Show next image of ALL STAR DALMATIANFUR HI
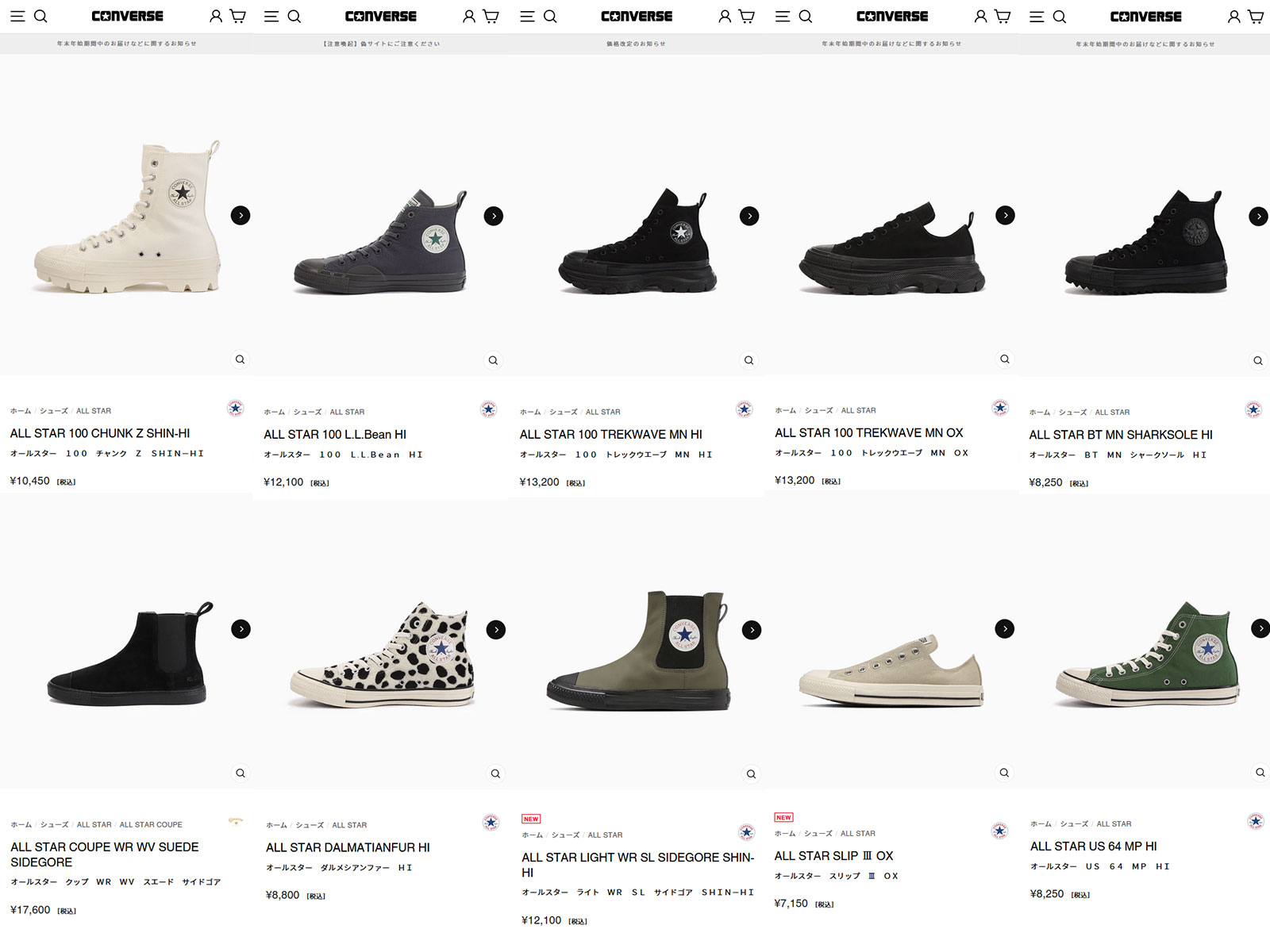 (496, 630)
